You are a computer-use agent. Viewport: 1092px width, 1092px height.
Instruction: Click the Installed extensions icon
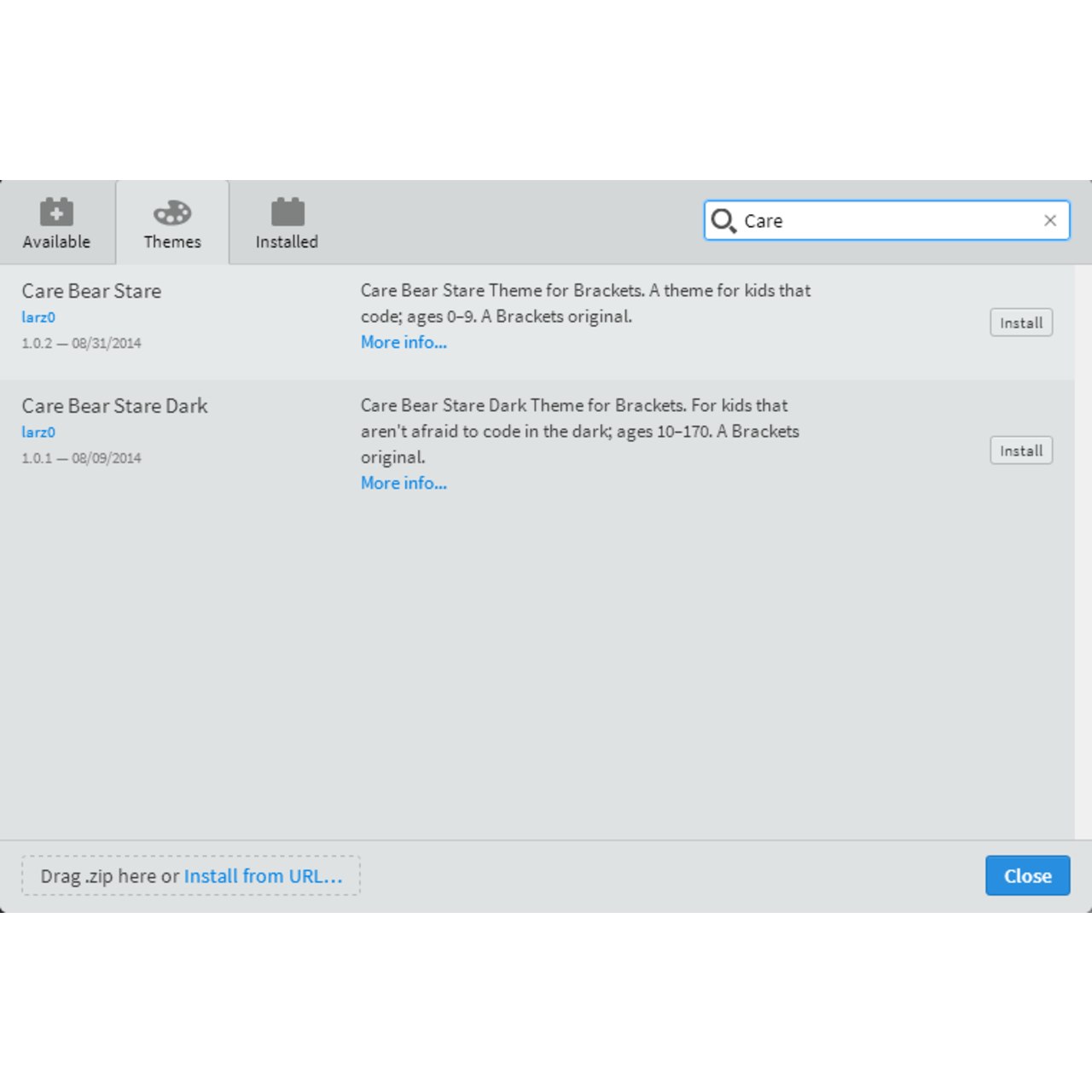[x=287, y=212]
